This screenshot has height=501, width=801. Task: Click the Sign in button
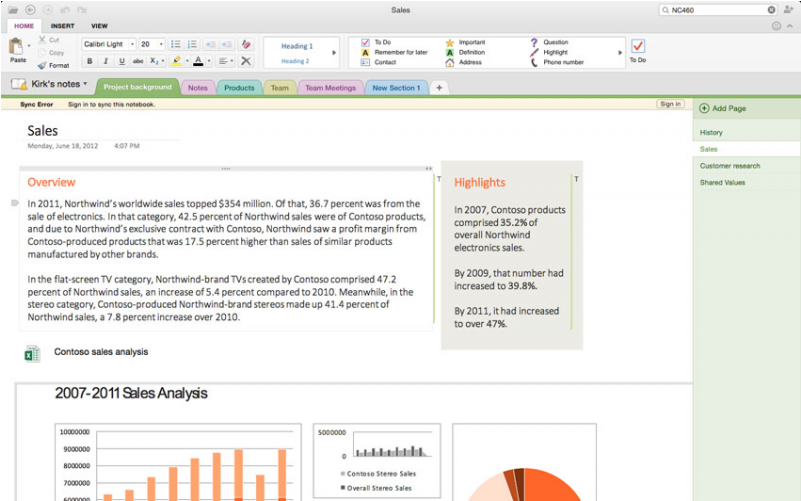click(x=670, y=104)
